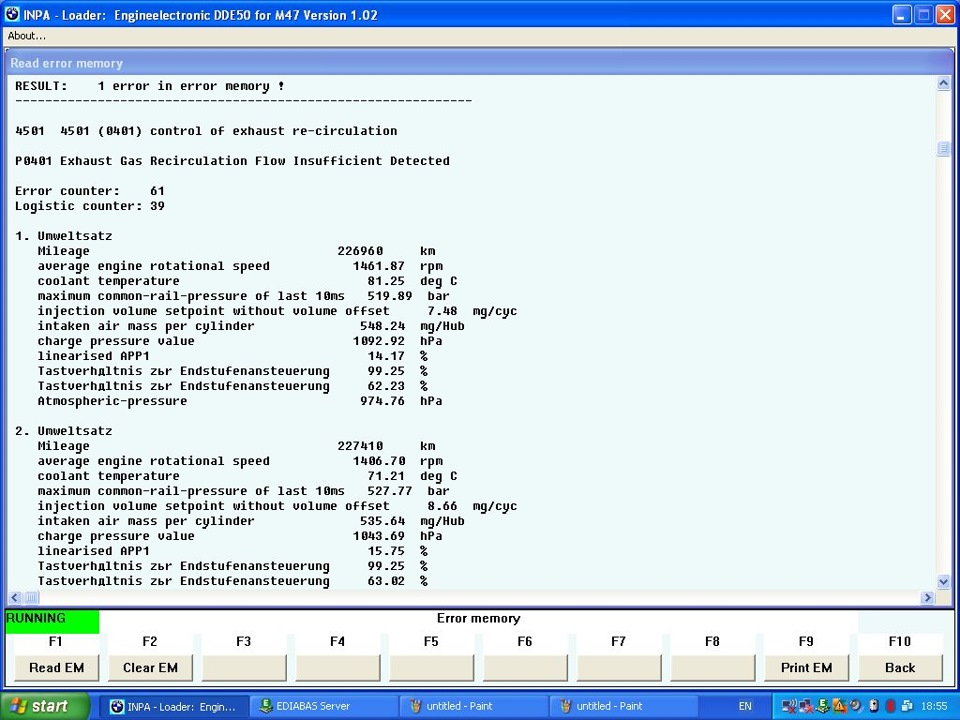960x720 pixels.
Task: Click the horizontal scrollbar right arrow
Action: click(x=927, y=598)
